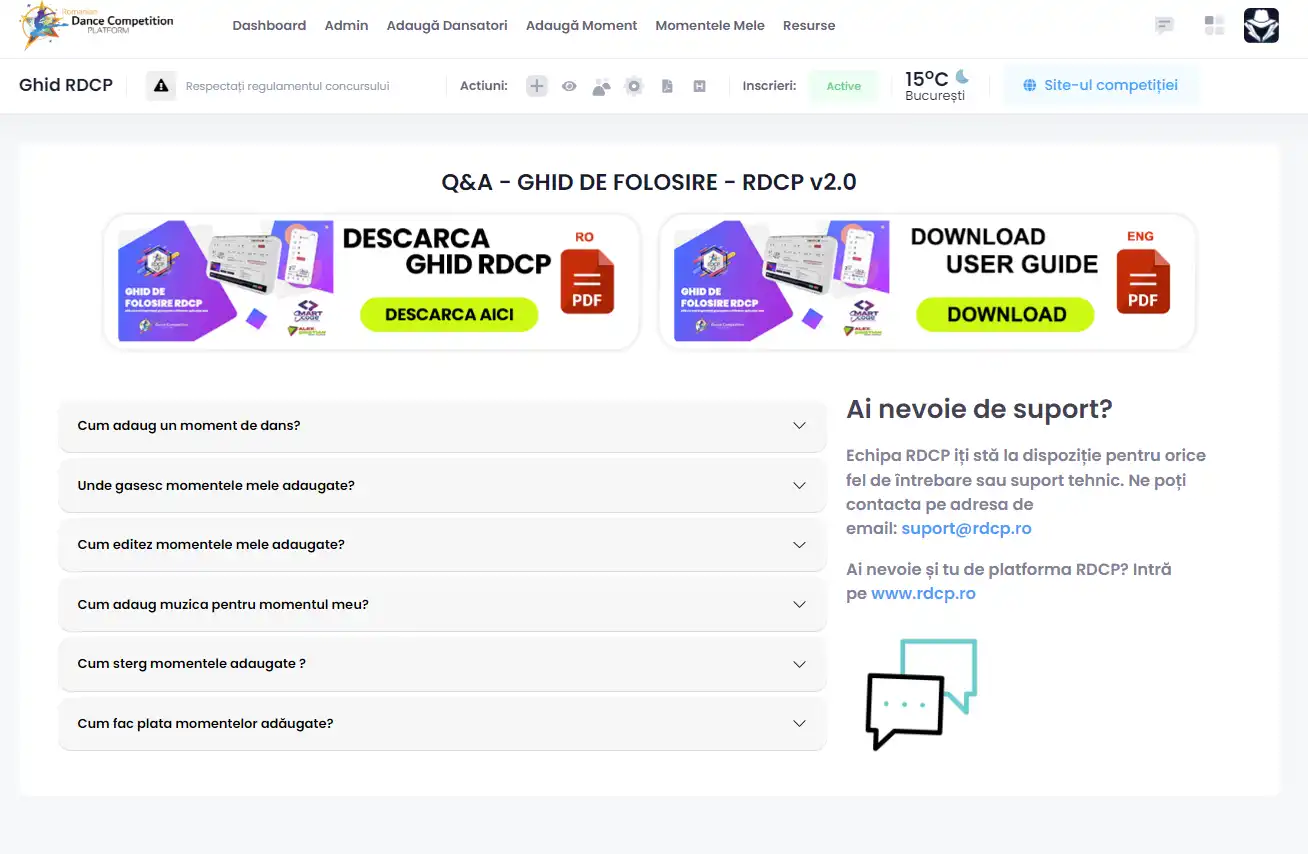Click the user profile avatar
The height and width of the screenshot is (854, 1308).
click(1261, 25)
